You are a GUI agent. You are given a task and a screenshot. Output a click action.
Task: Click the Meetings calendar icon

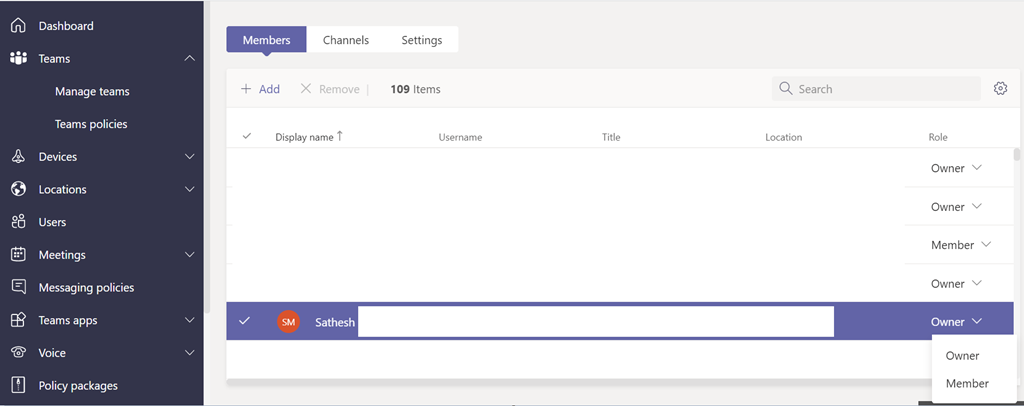[x=18, y=255]
